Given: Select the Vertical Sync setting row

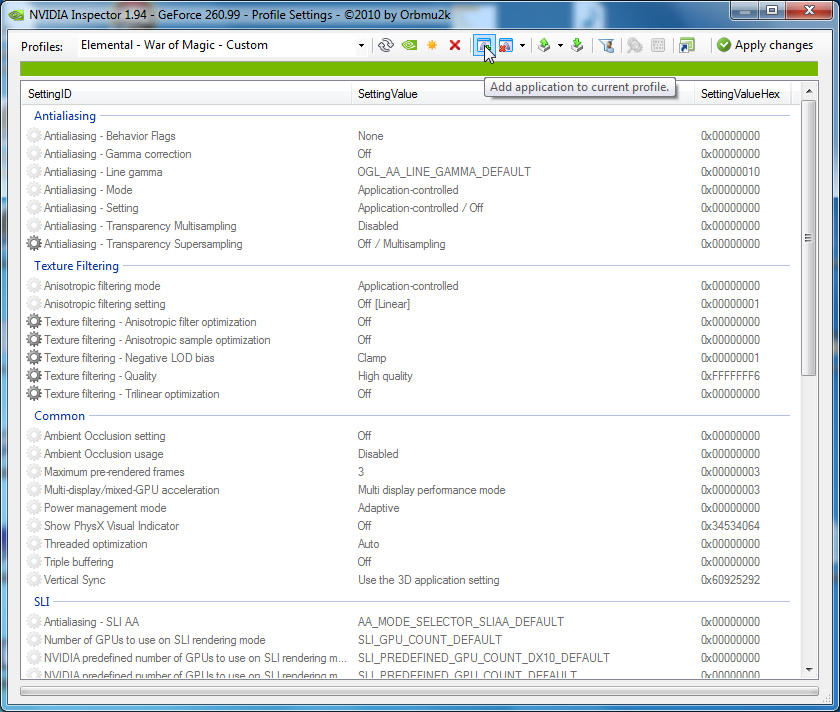Looking at the screenshot, I should tap(75, 580).
